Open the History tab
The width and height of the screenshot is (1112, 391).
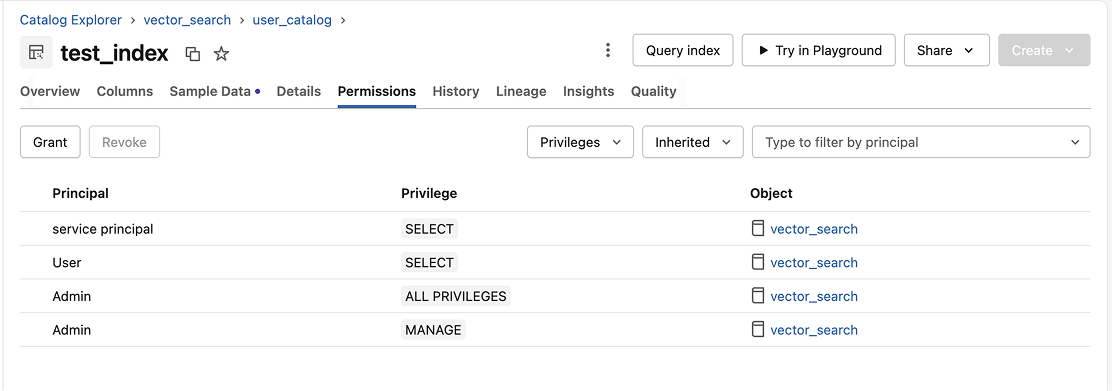pyautogui.click(x=456, y=92)
